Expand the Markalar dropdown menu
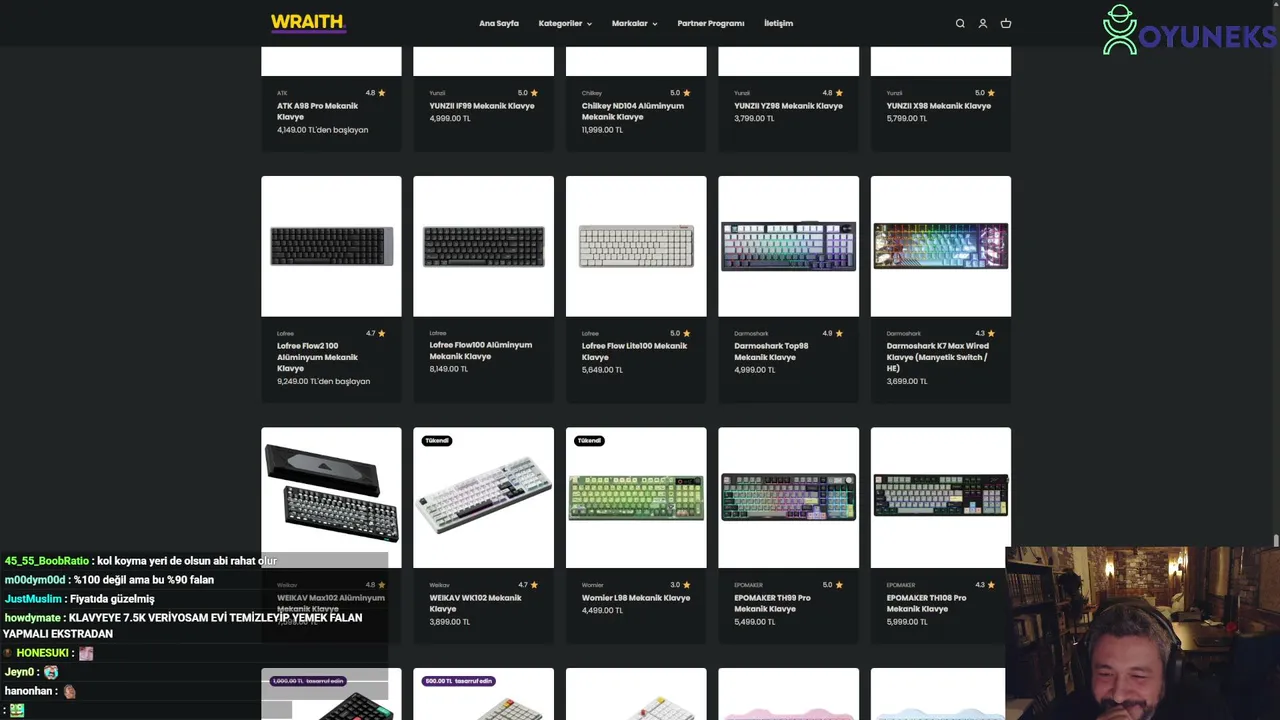 634,23
